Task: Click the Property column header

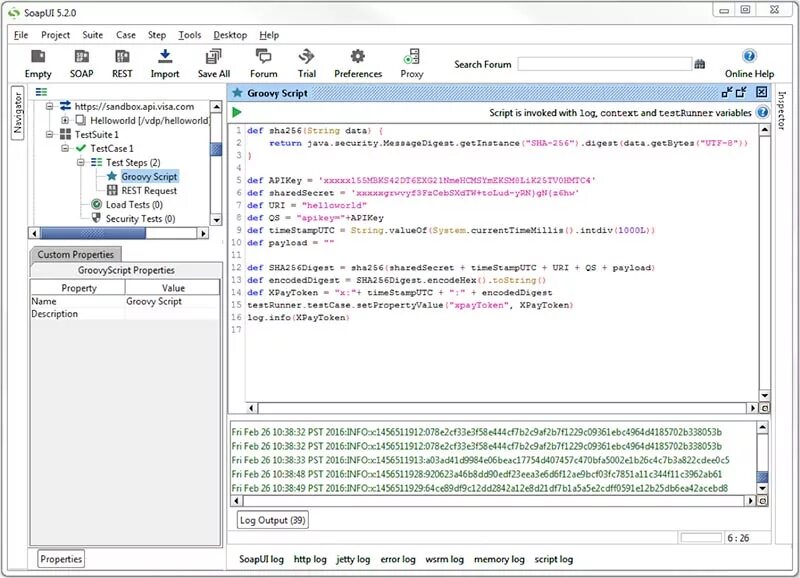Action: pyautogui.click(x=78, y=288)
